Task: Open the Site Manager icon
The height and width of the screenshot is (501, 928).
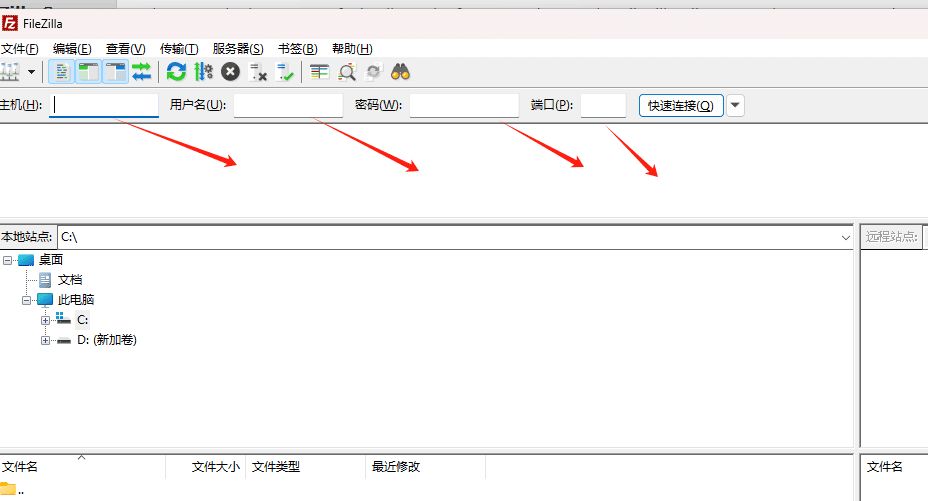Action: [9, 72]
